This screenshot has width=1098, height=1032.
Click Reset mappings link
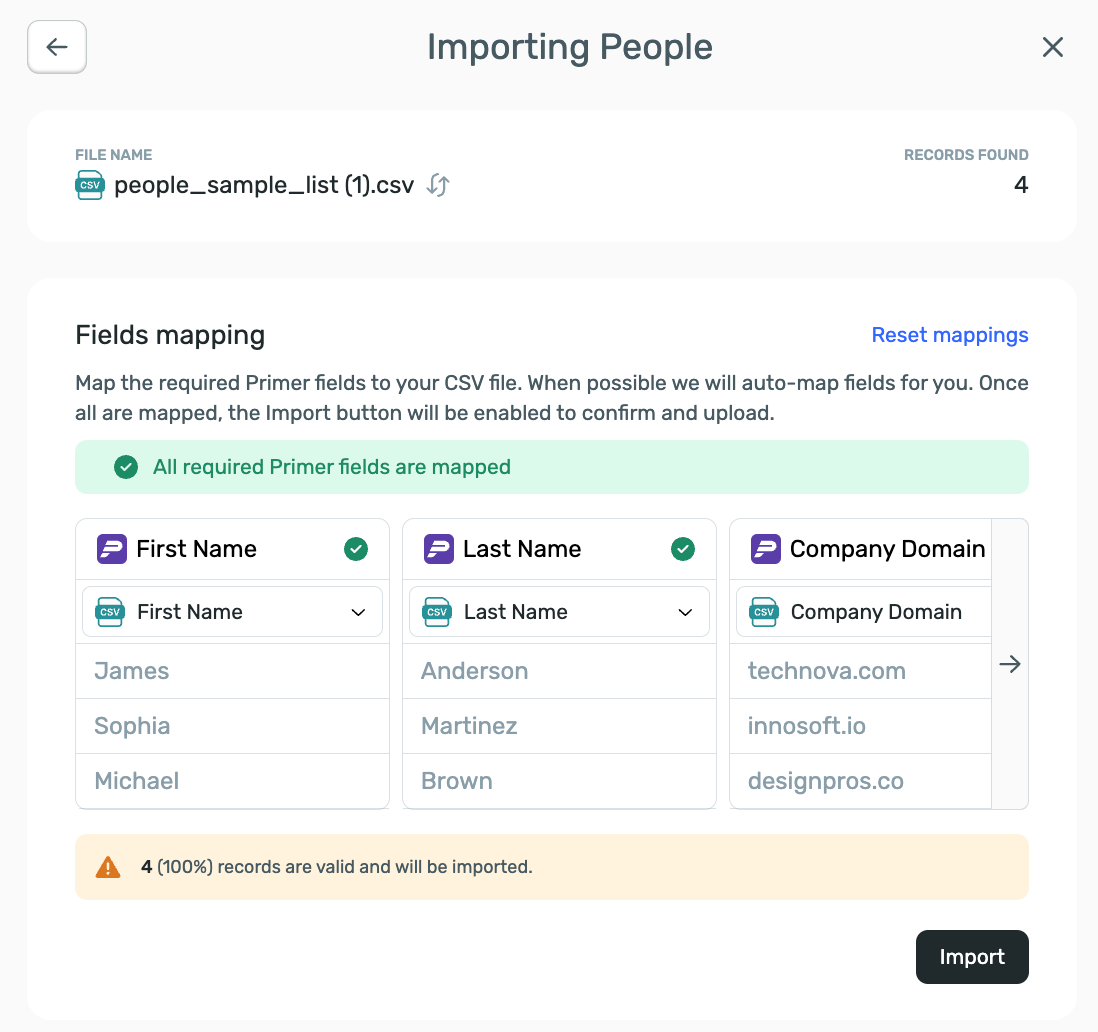coord(949,335)
